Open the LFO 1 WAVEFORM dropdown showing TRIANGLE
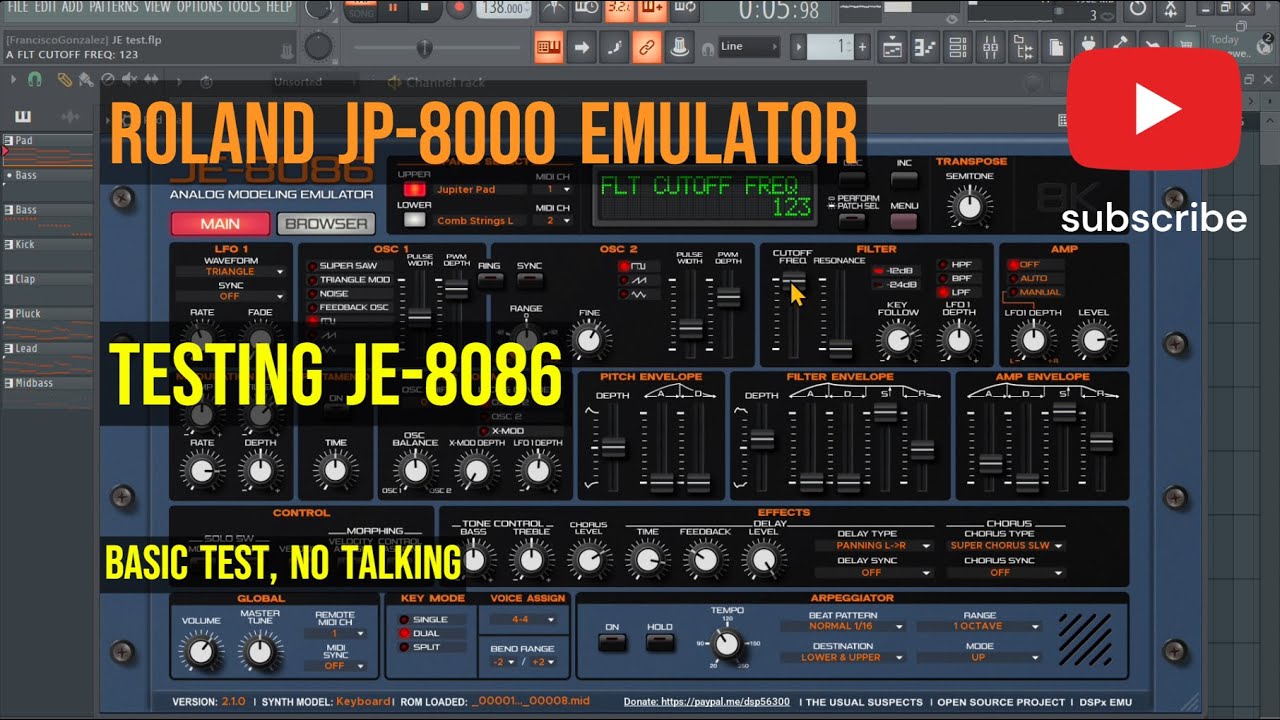Viewport: 1280px width, 720px height. [x=231, y=271]
